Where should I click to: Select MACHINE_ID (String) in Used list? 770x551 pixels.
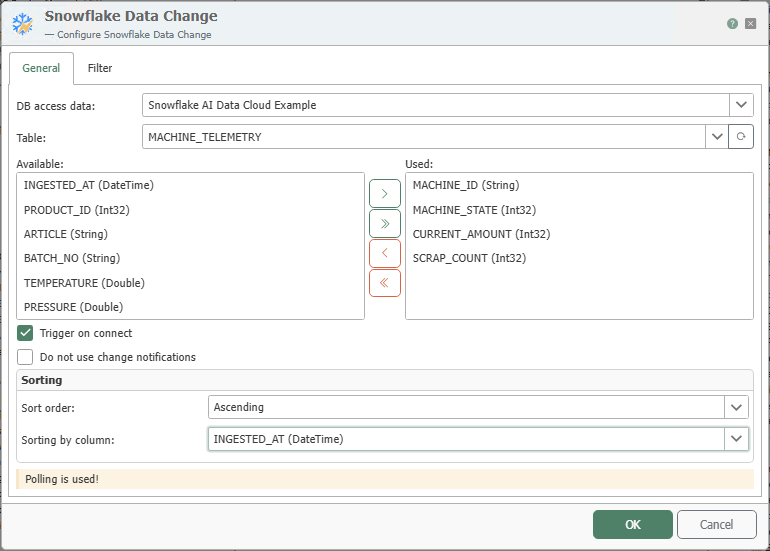[579, 185]
